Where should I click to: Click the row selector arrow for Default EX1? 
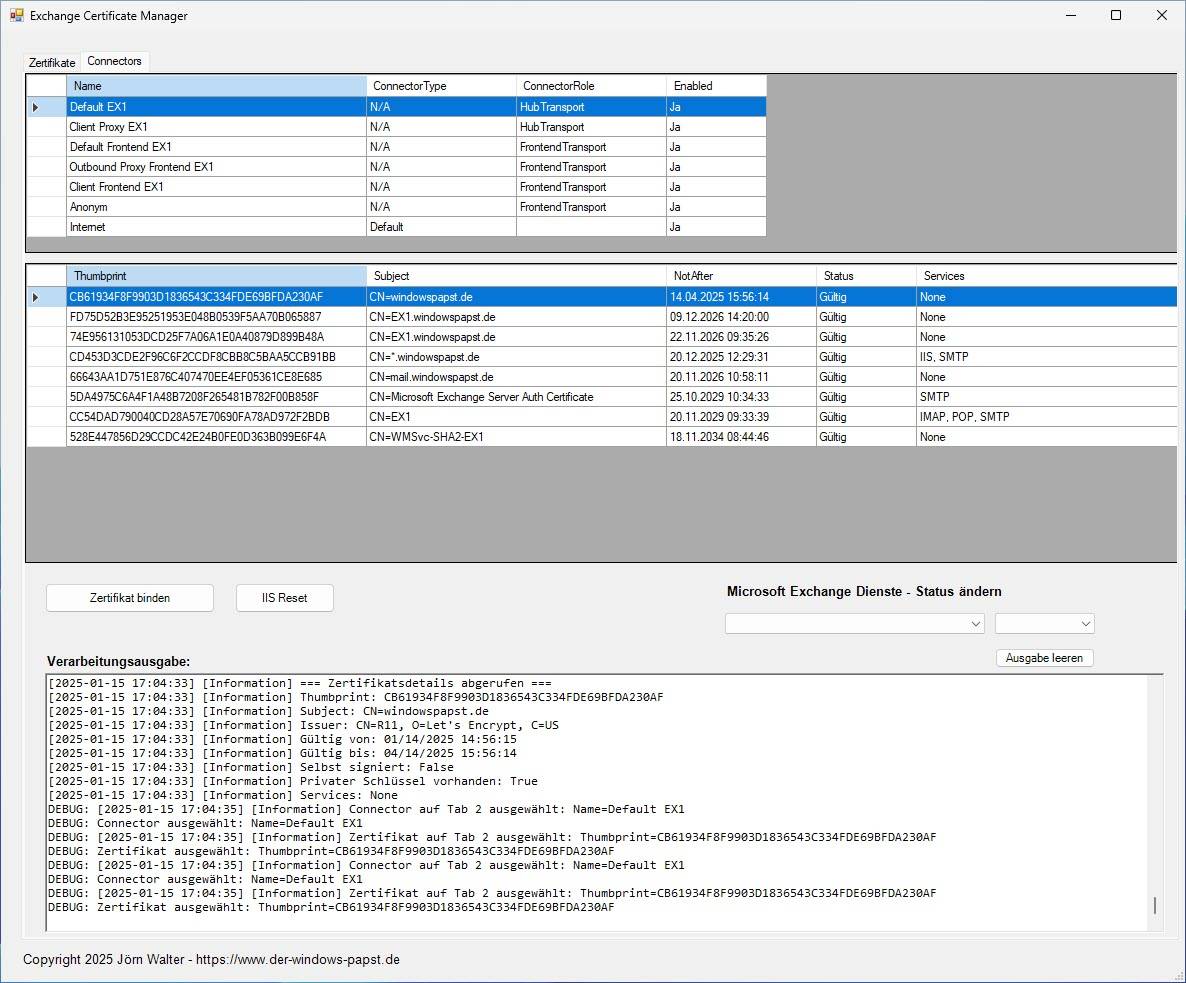(x=37, y=107)
